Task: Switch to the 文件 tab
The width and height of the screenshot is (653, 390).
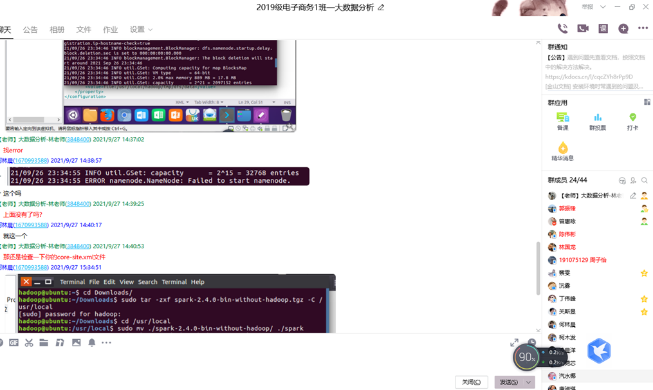Action: pos(83,30)
